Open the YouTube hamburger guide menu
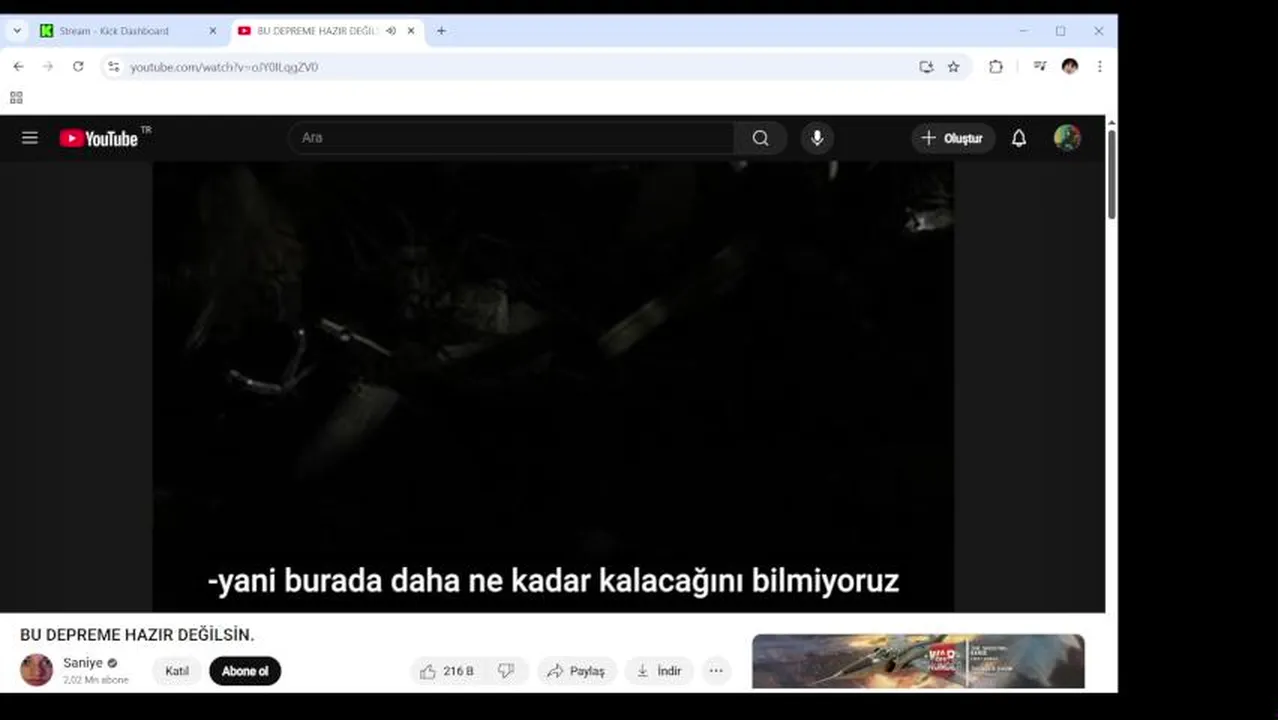The width and height of the screenshot is (1278, 720). click(x=30, y=138)
